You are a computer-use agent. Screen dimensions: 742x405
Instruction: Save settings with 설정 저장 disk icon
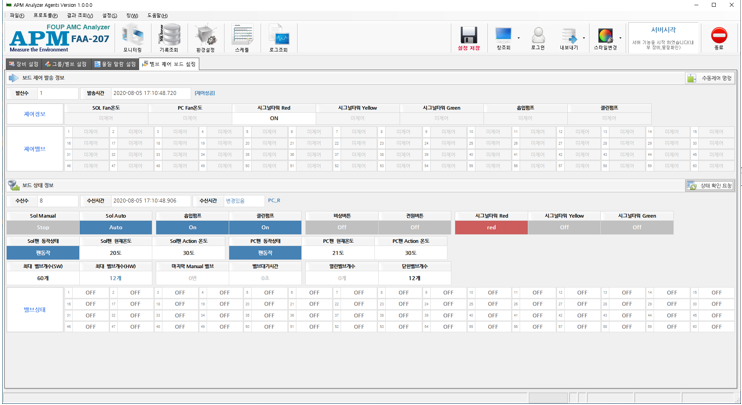(468, 39)
